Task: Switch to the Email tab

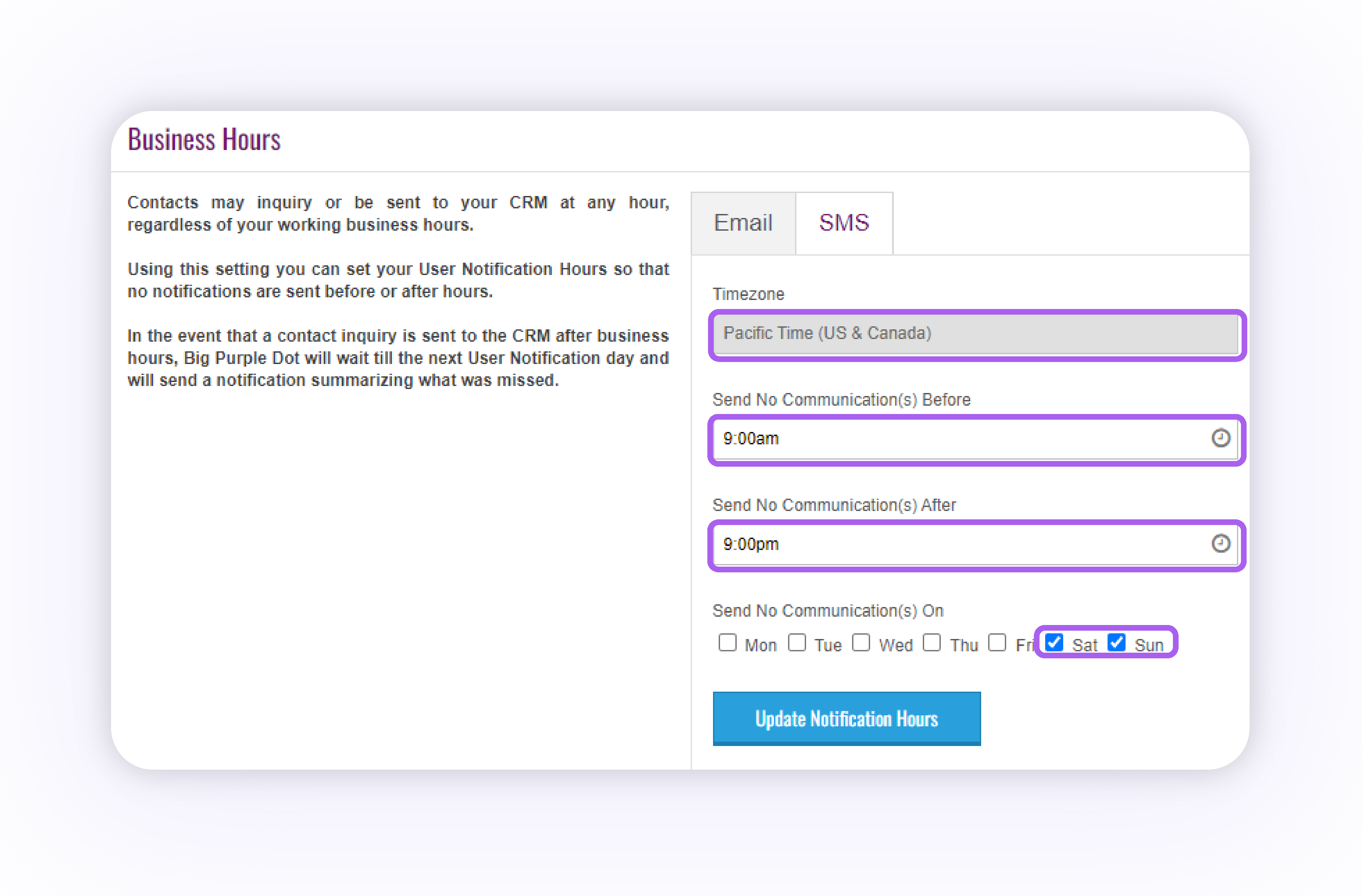Action: pos(743,223)
